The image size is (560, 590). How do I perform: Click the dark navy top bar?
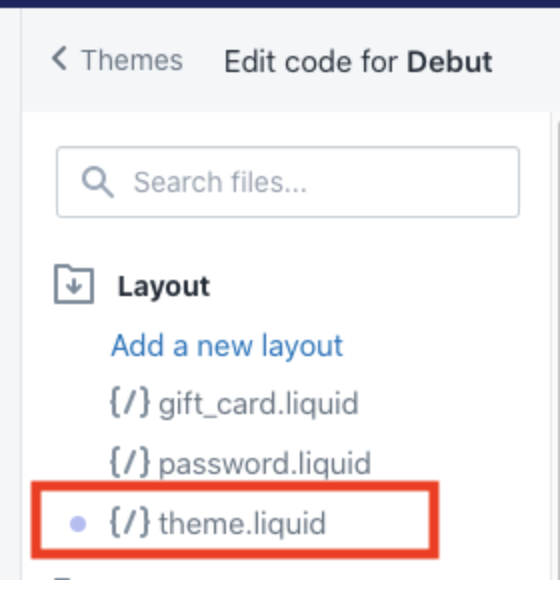(280, 4)
